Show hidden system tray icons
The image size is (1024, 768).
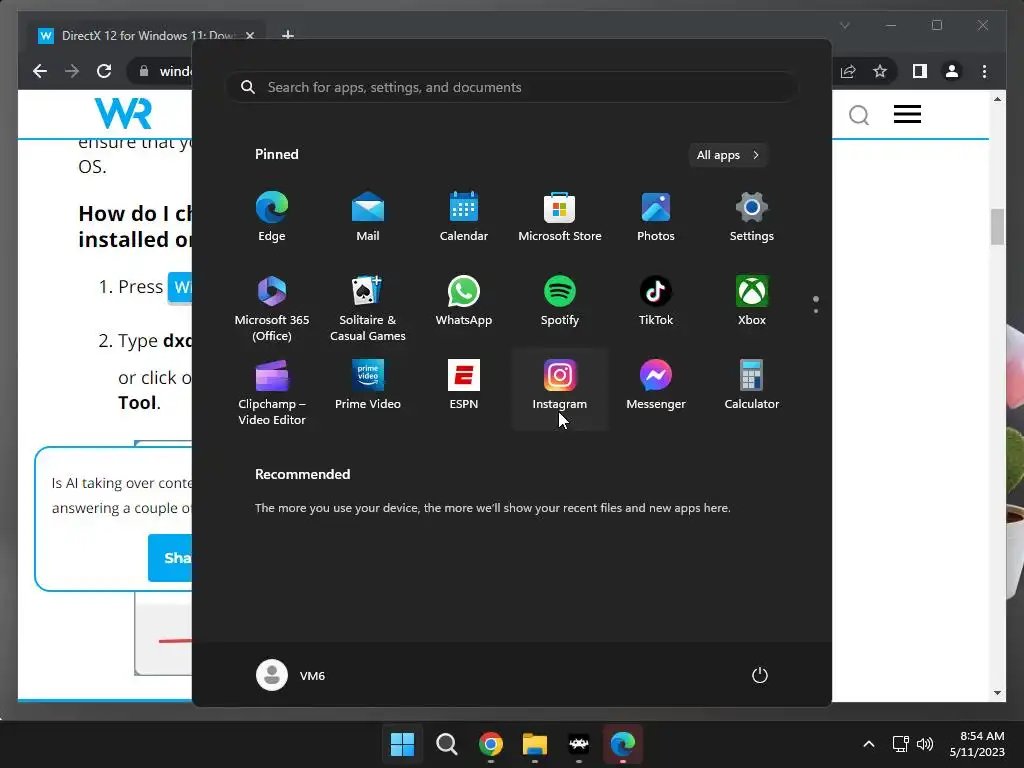pos(869,744)
